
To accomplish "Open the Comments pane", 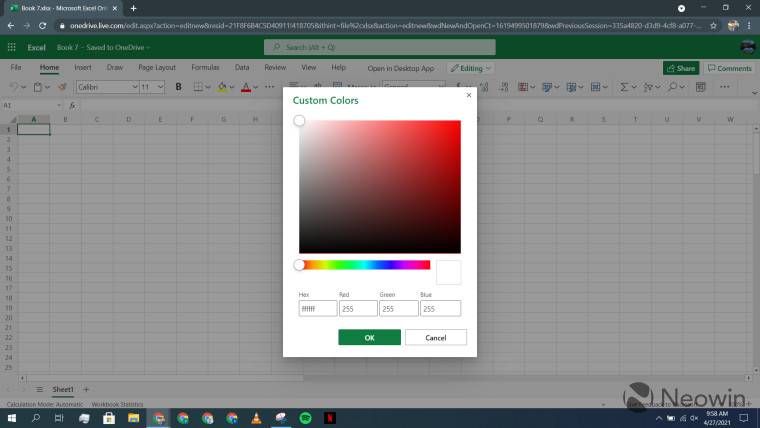I will click(729, 68).
